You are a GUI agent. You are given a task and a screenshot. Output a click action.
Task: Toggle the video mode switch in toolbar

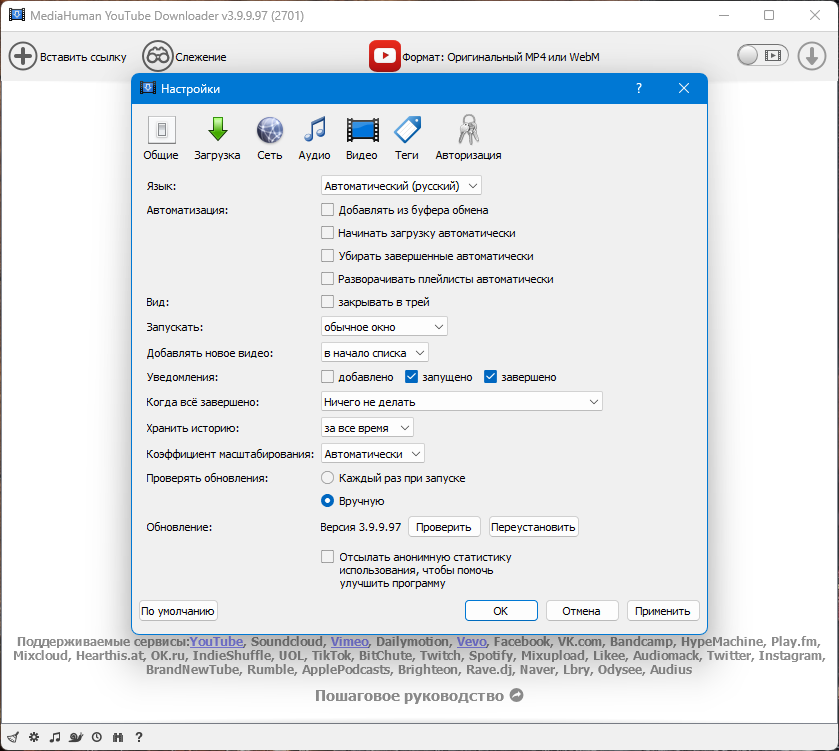point(762,55)
